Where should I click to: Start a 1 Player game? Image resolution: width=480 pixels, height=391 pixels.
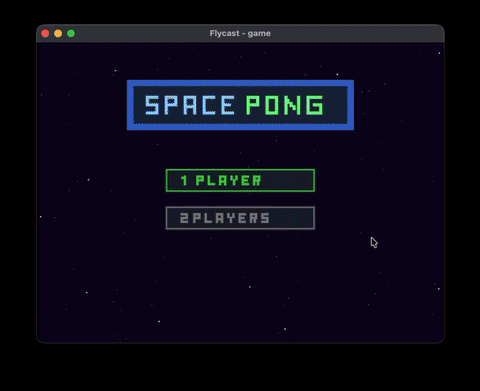click(x=240, y=180)
